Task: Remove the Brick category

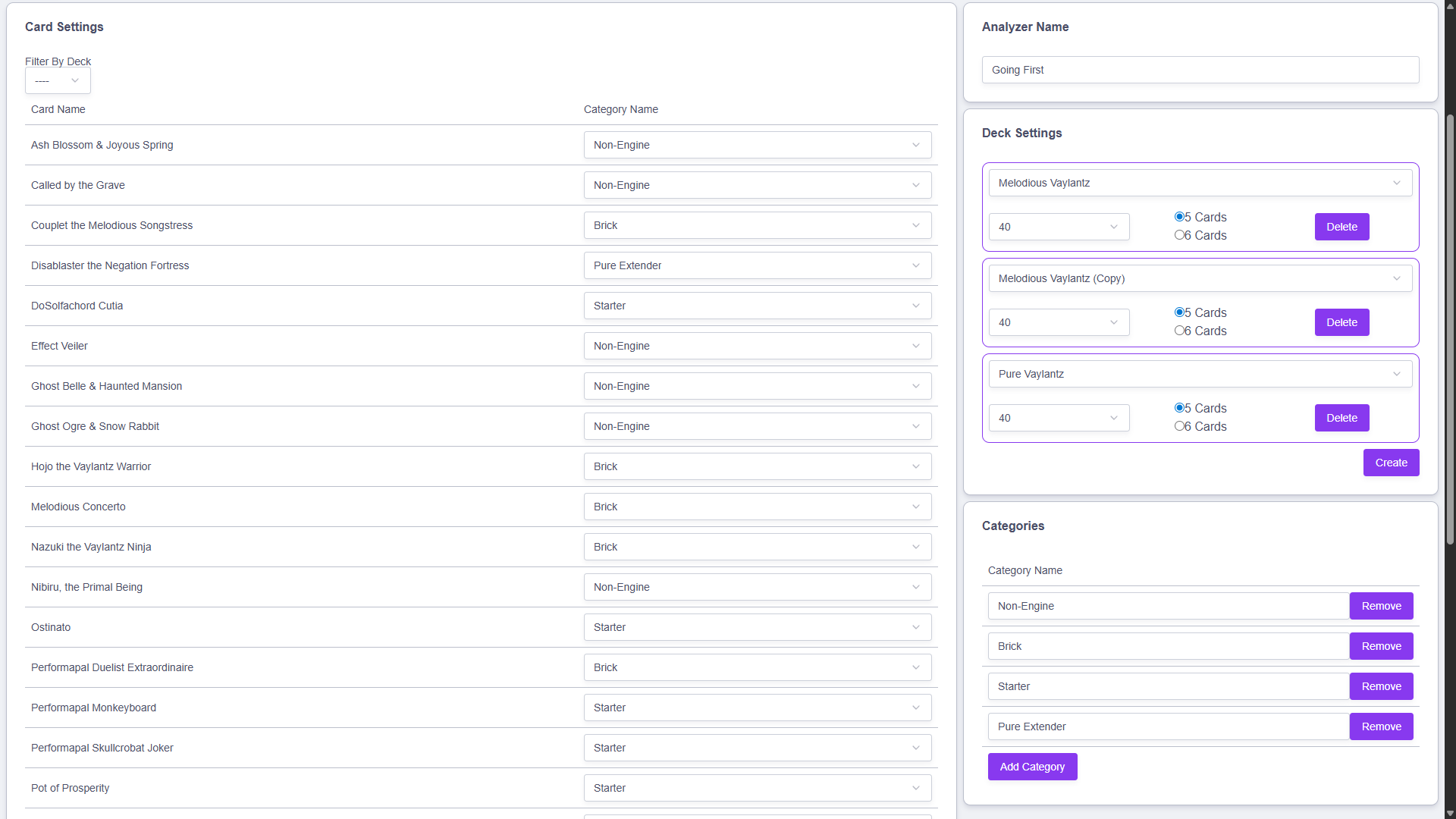Action: click(x=1381, y=646)
